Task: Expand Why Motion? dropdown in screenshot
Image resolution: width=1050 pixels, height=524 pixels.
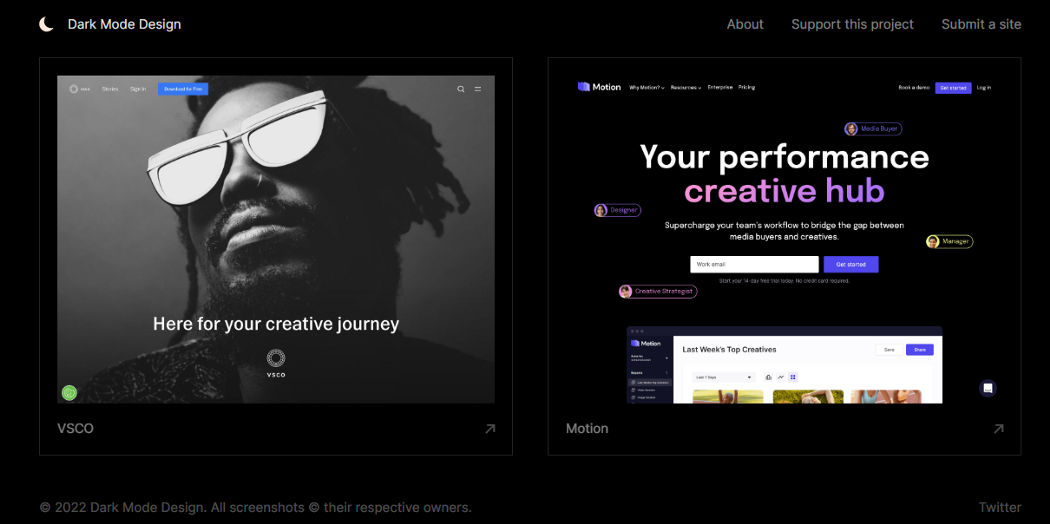Action: pyautogui.click(x=647, y=88)
